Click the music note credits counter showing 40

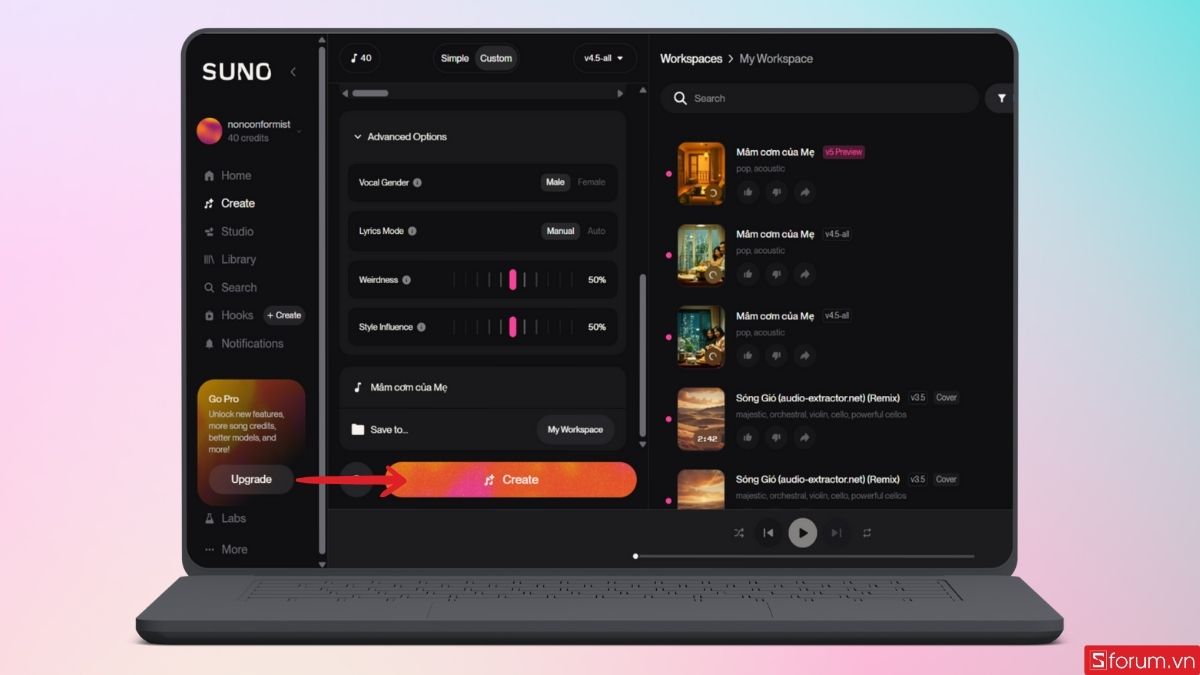pyautogui.click(x=361, y=58)
